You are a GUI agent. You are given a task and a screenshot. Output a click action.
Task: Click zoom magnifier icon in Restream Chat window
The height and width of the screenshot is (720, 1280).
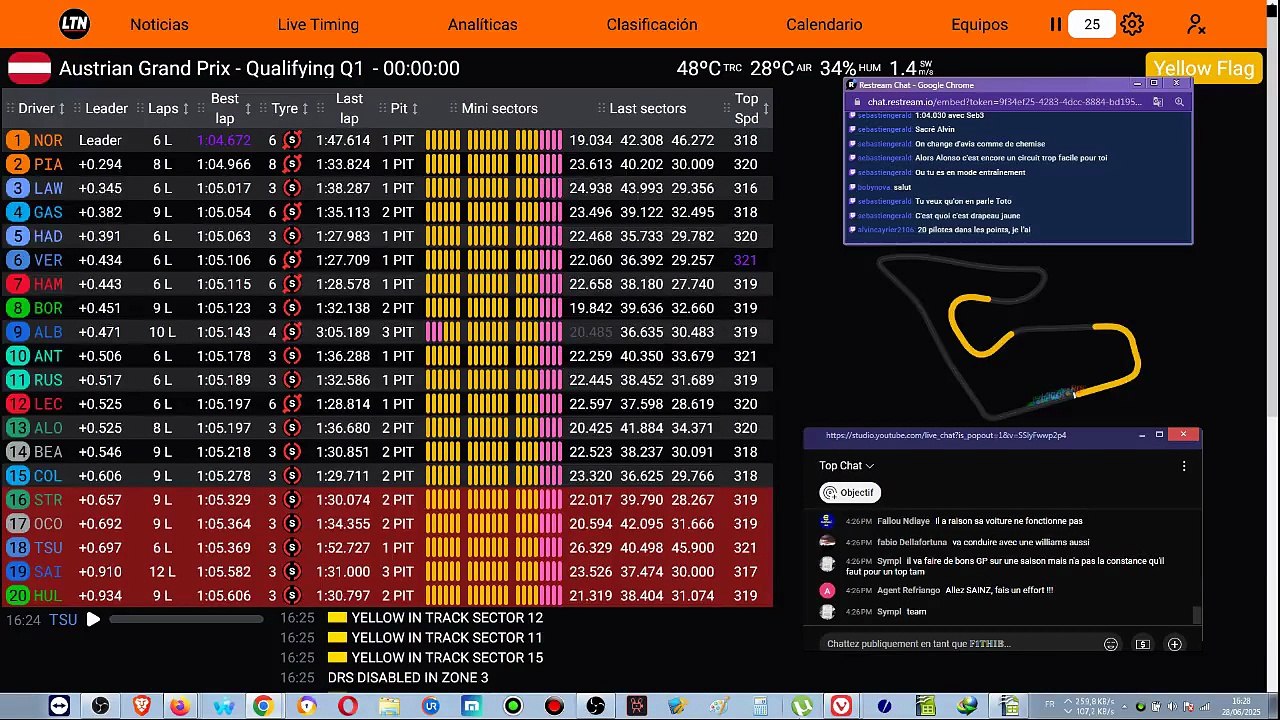pyautogui.click(x=1179, y=102)
